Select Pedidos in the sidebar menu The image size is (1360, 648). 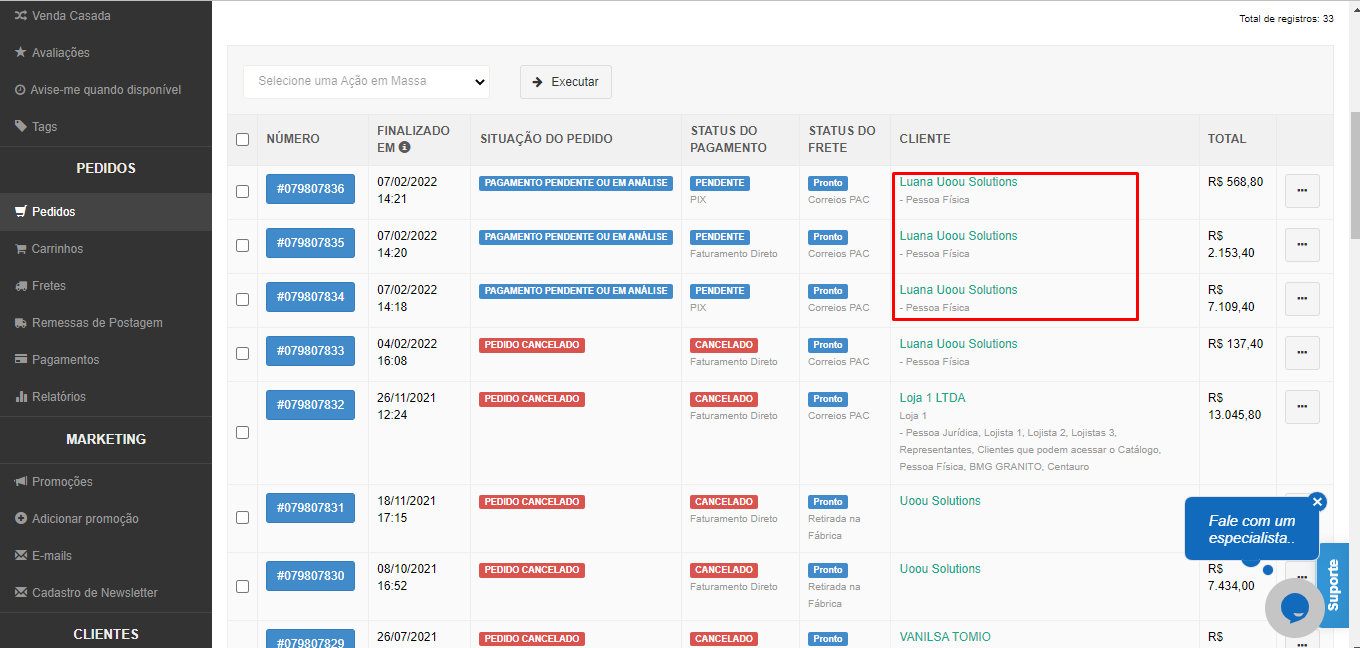[106, 212]
